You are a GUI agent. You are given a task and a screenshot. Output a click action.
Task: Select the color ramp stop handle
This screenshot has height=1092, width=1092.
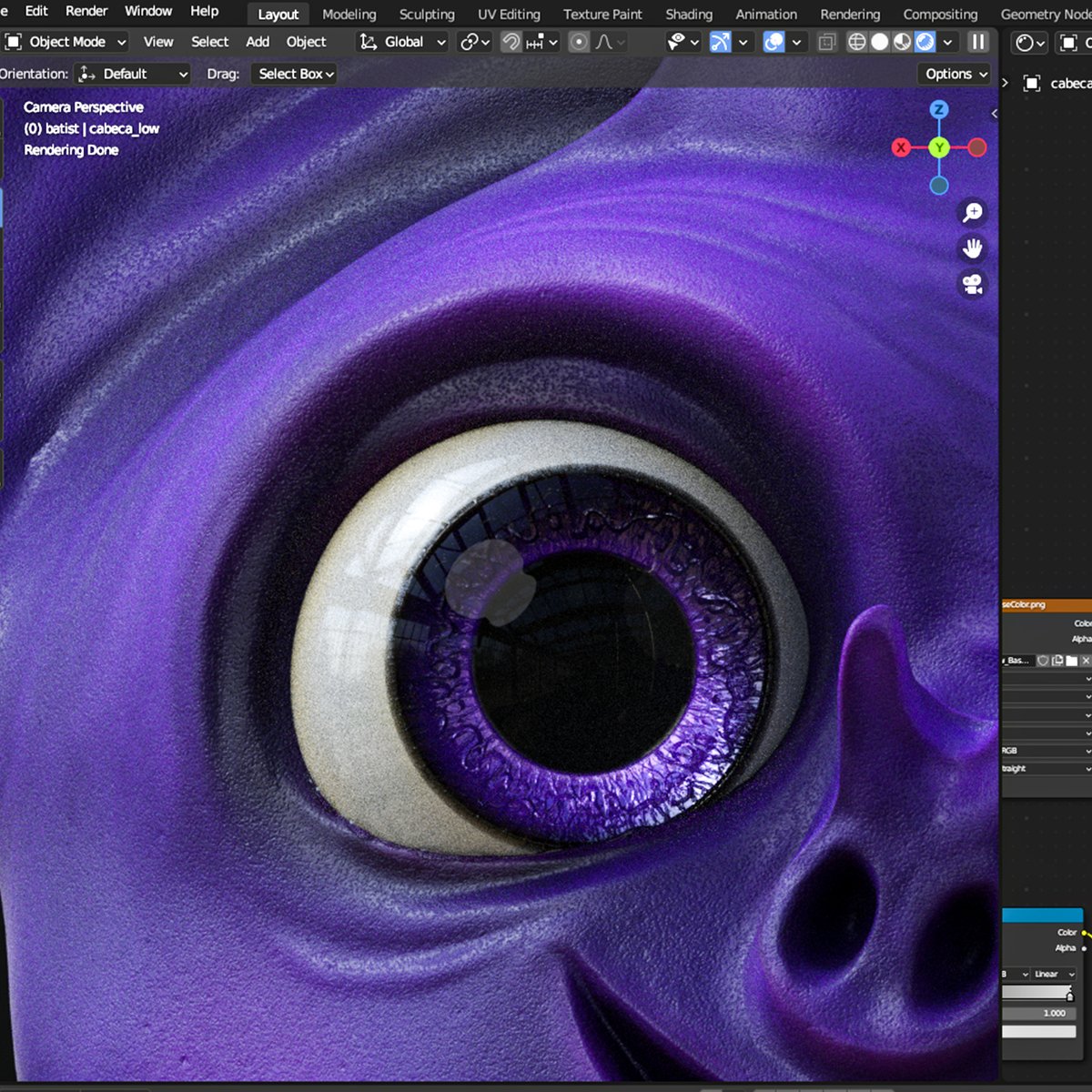click(x=1070, y=996)
